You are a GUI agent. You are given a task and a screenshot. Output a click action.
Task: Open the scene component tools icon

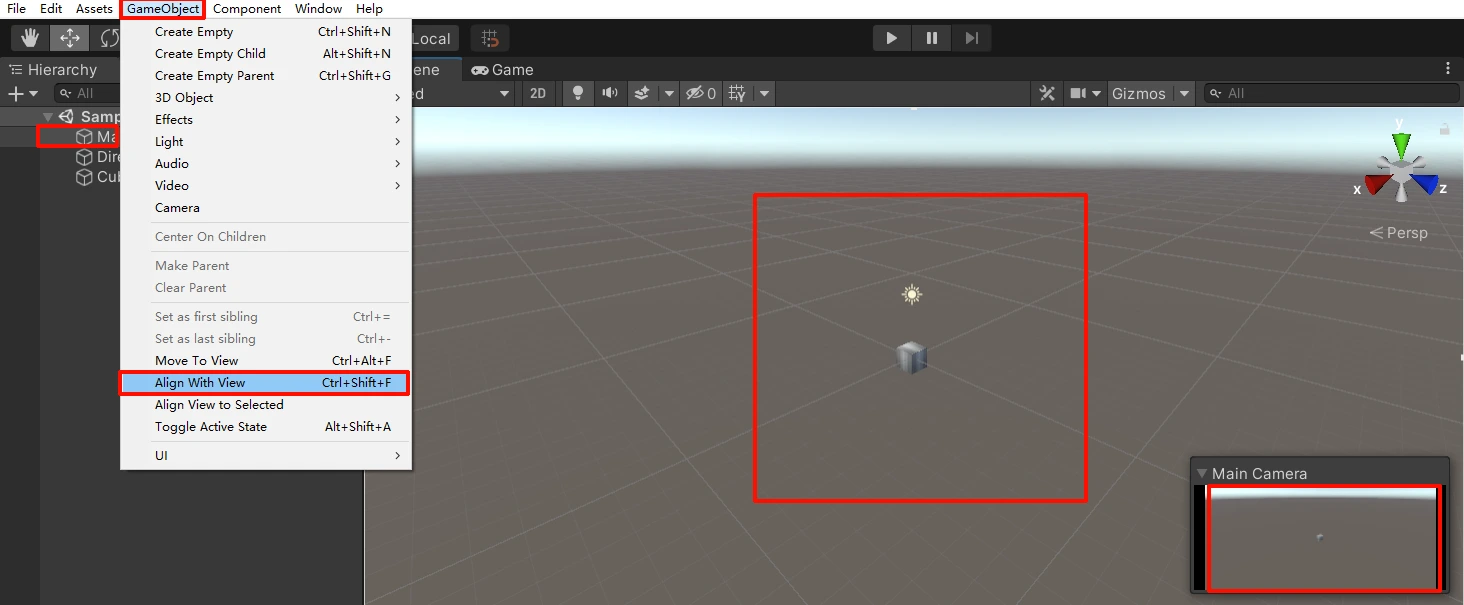click(1047, 93)
